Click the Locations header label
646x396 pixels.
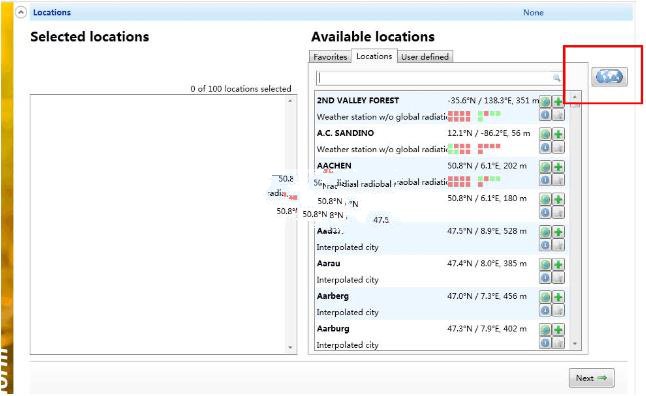point(52,12)
